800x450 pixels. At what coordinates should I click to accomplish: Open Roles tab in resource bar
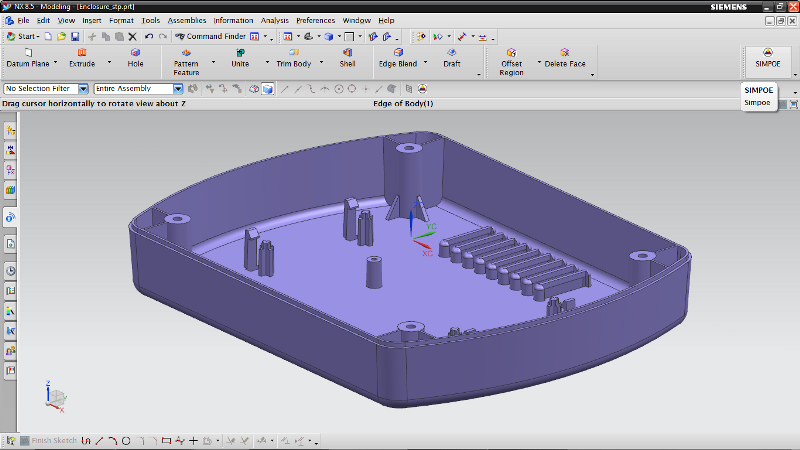10,351
